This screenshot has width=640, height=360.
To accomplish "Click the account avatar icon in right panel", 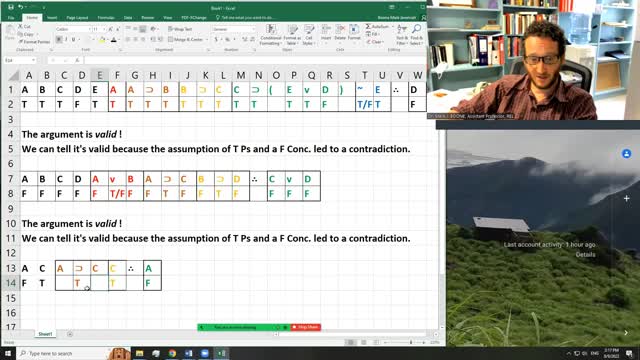I will [x=626, y=154].
